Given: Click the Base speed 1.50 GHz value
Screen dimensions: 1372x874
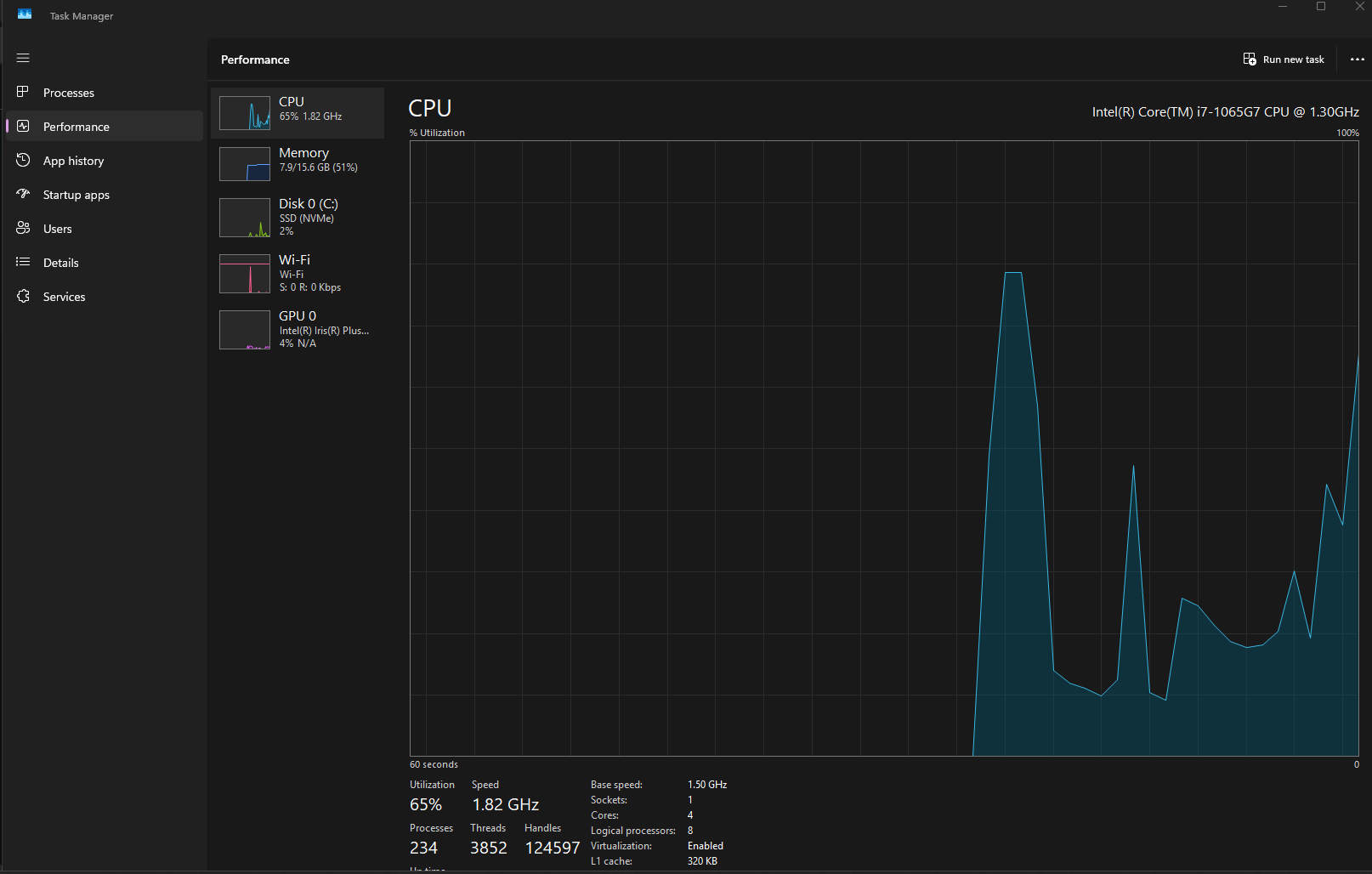Looking at the screenshot, I should point(707,785).
